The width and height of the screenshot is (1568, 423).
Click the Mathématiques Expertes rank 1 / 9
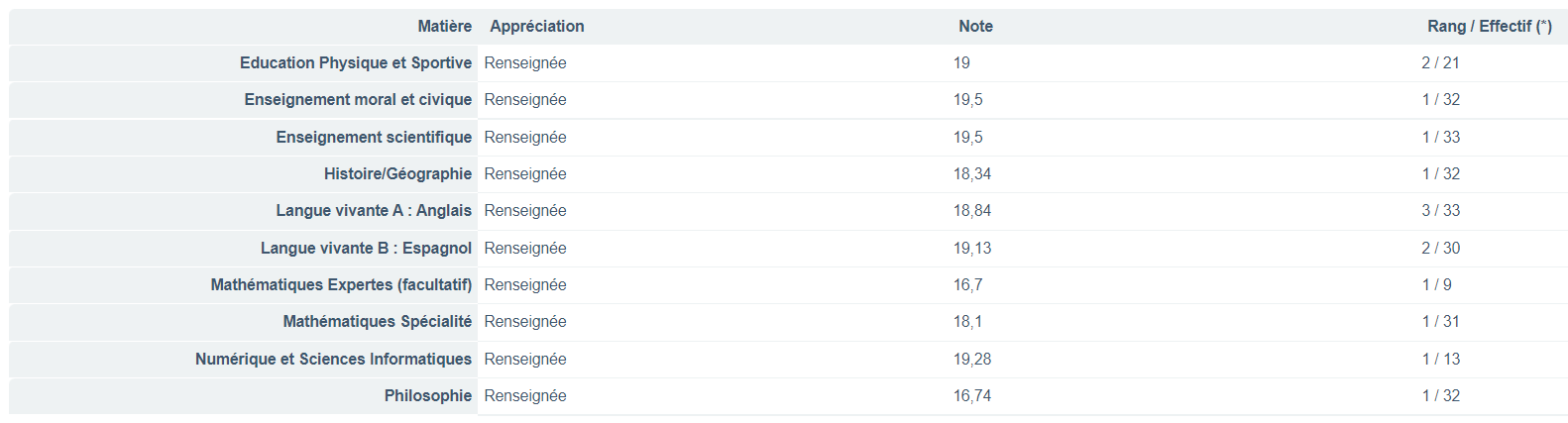pos(1436,285)
